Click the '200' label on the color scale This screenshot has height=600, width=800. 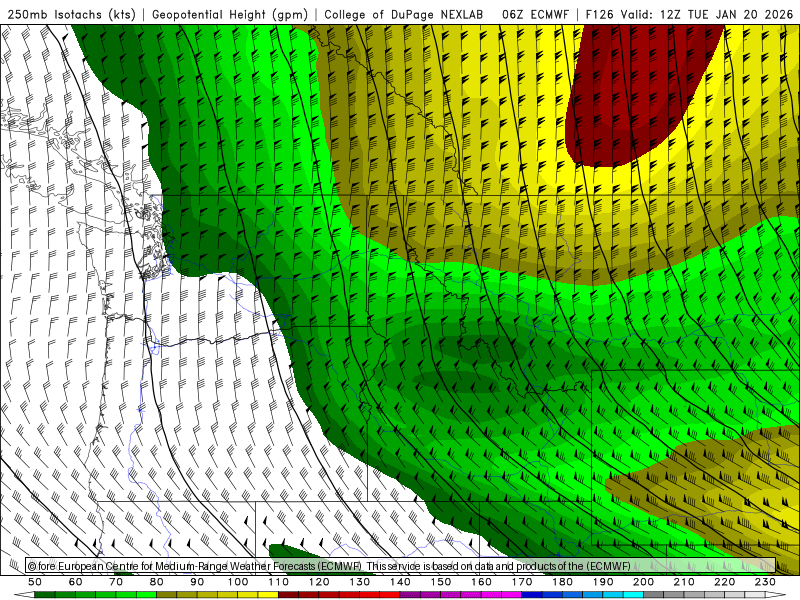(x=643, y=582)
